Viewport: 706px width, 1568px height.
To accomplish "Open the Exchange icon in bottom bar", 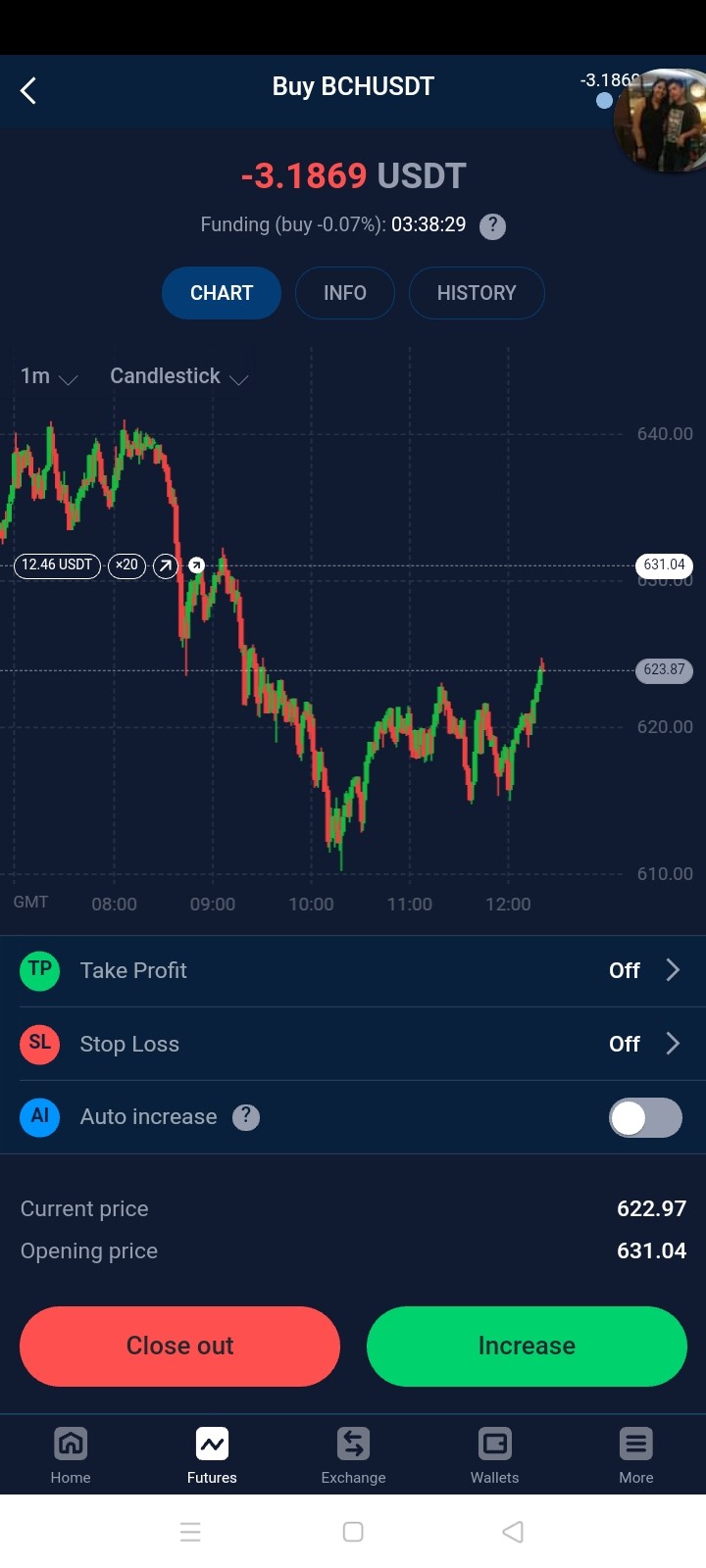I will pyautogui.click(x=353, y=1444).
